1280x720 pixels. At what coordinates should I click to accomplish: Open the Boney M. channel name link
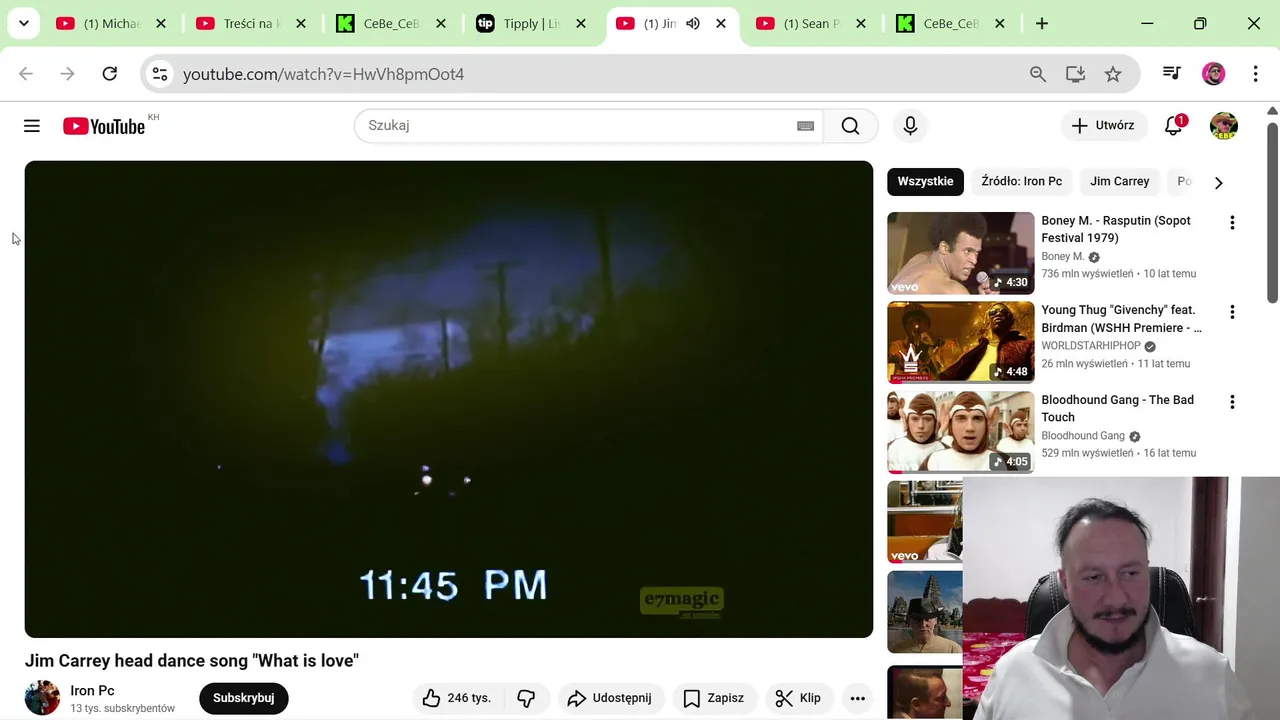1062,257
